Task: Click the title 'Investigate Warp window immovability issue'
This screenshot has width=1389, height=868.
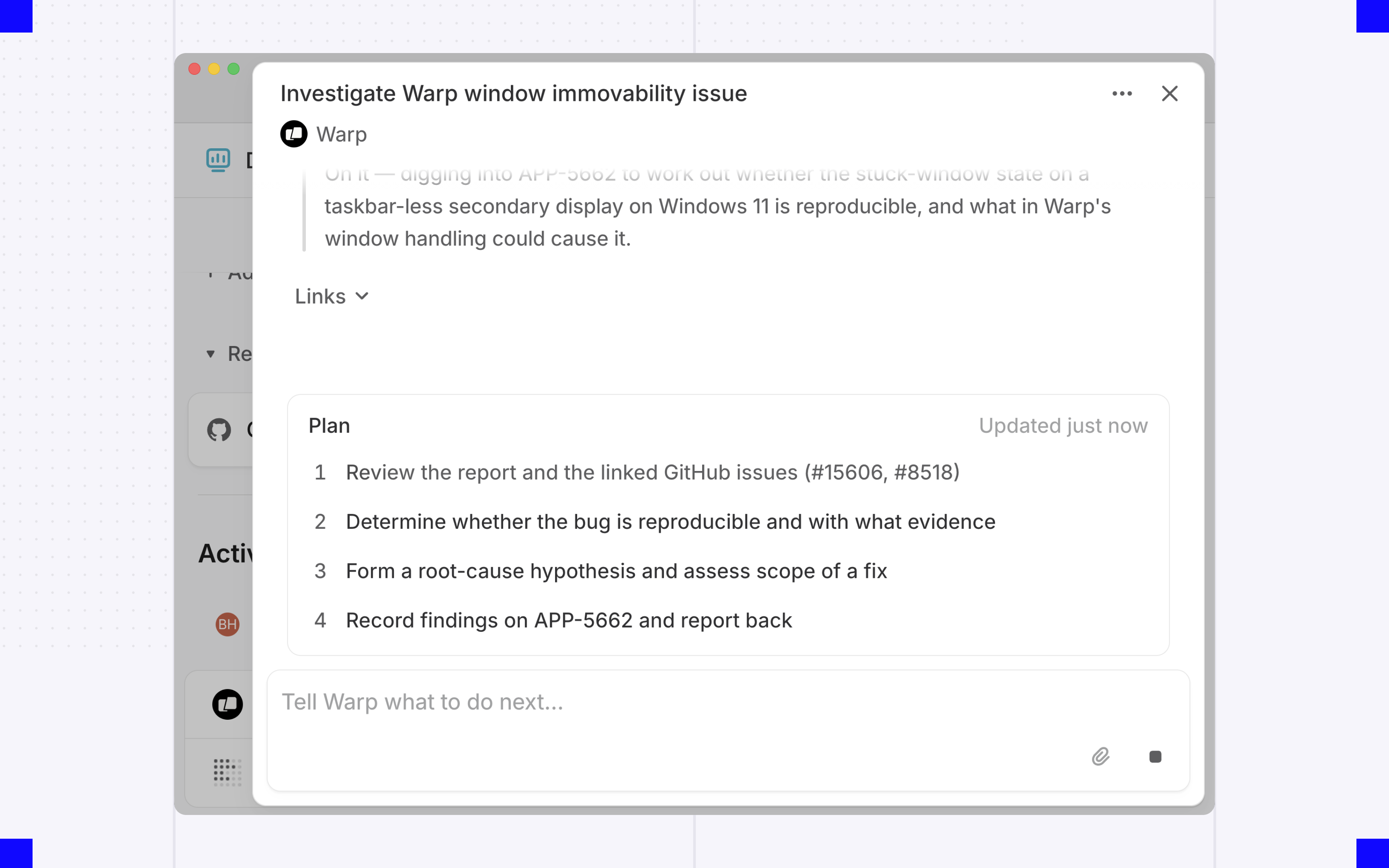Action: [514, 94]
